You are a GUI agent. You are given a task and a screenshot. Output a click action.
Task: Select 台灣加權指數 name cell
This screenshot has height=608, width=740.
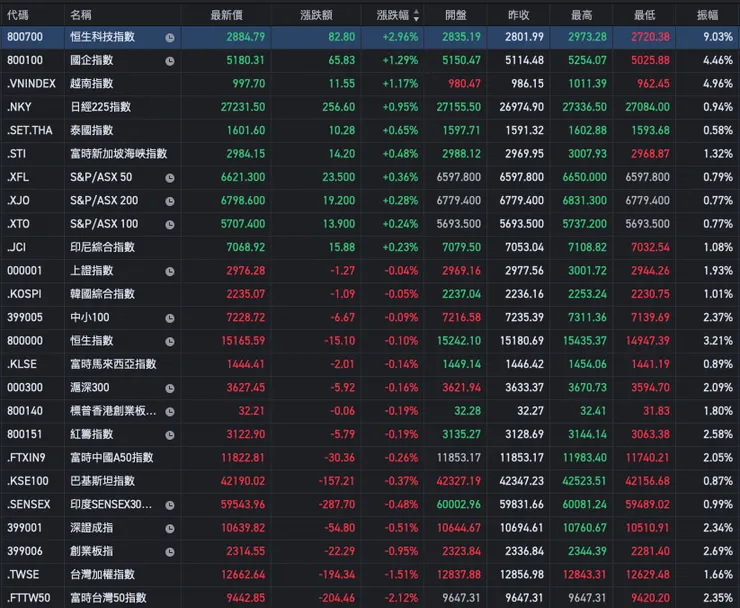click(x=102, y=574)
